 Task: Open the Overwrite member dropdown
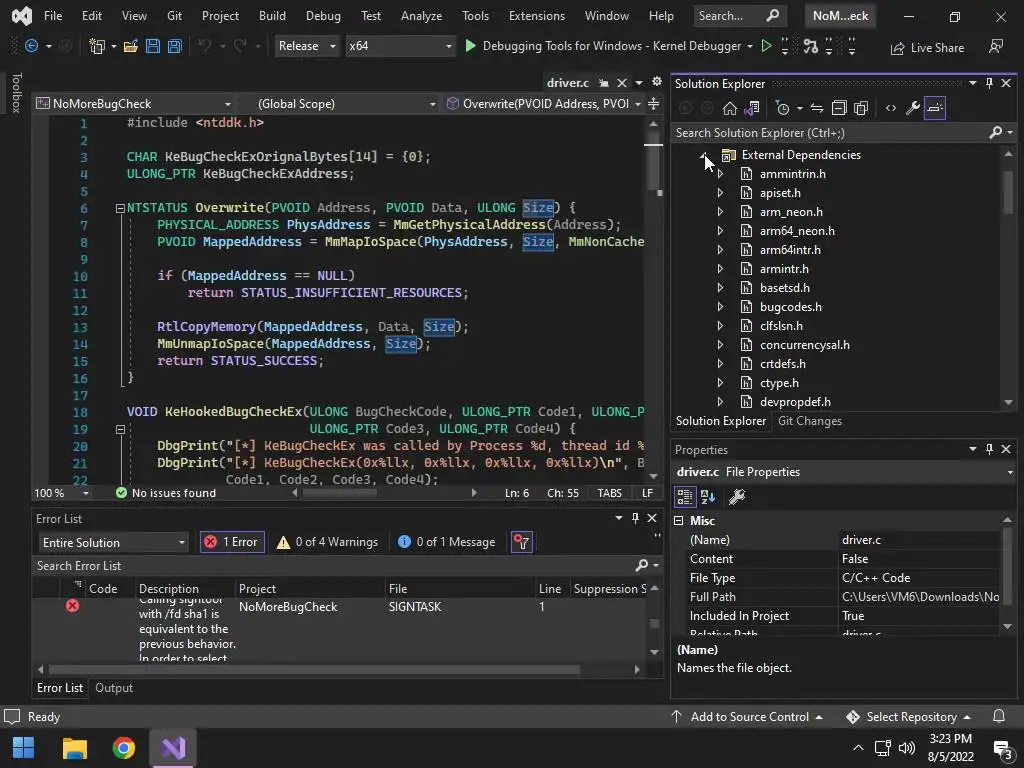543,103
